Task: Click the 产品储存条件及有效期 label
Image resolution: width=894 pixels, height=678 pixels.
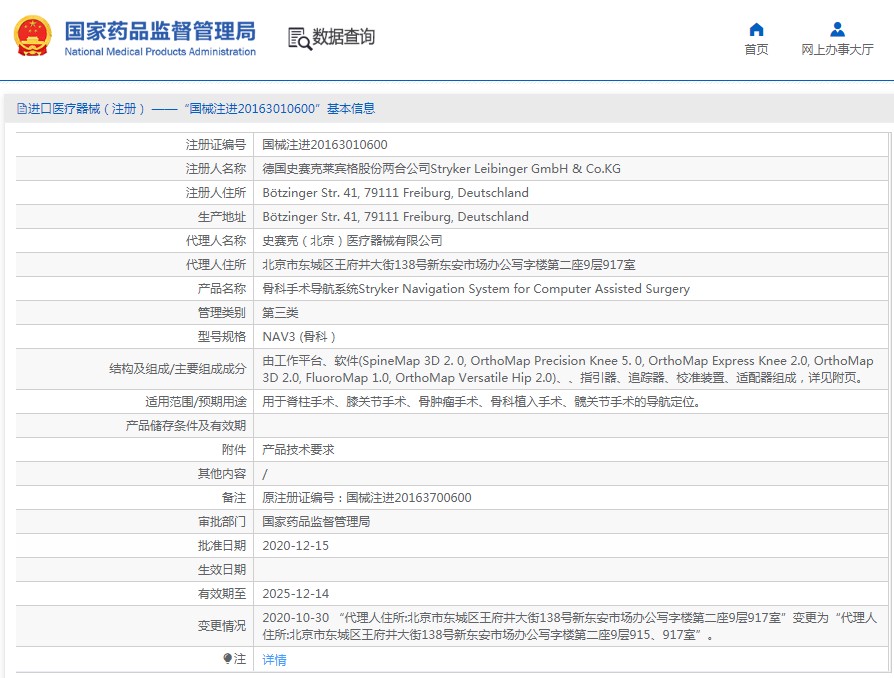Action: [186, 426]
